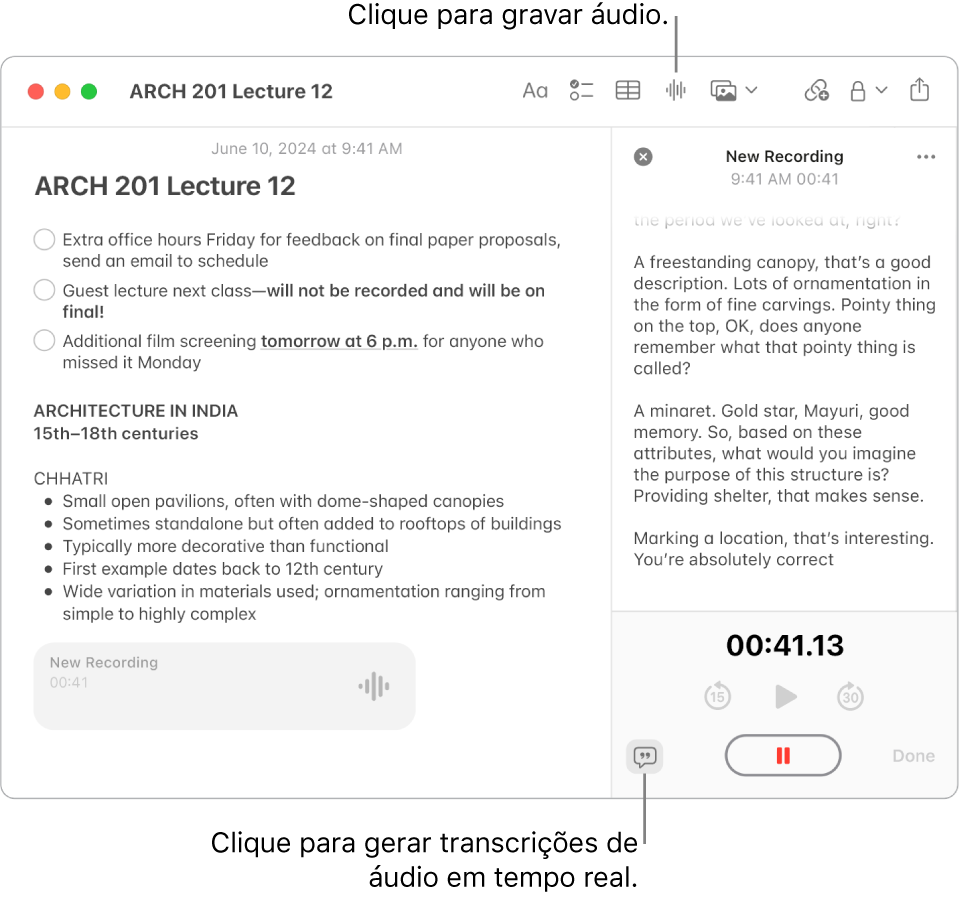This screenshot has width=960, height=899.
Task: Open the New Recording attachment in the note
Action: tap(224, 686)
